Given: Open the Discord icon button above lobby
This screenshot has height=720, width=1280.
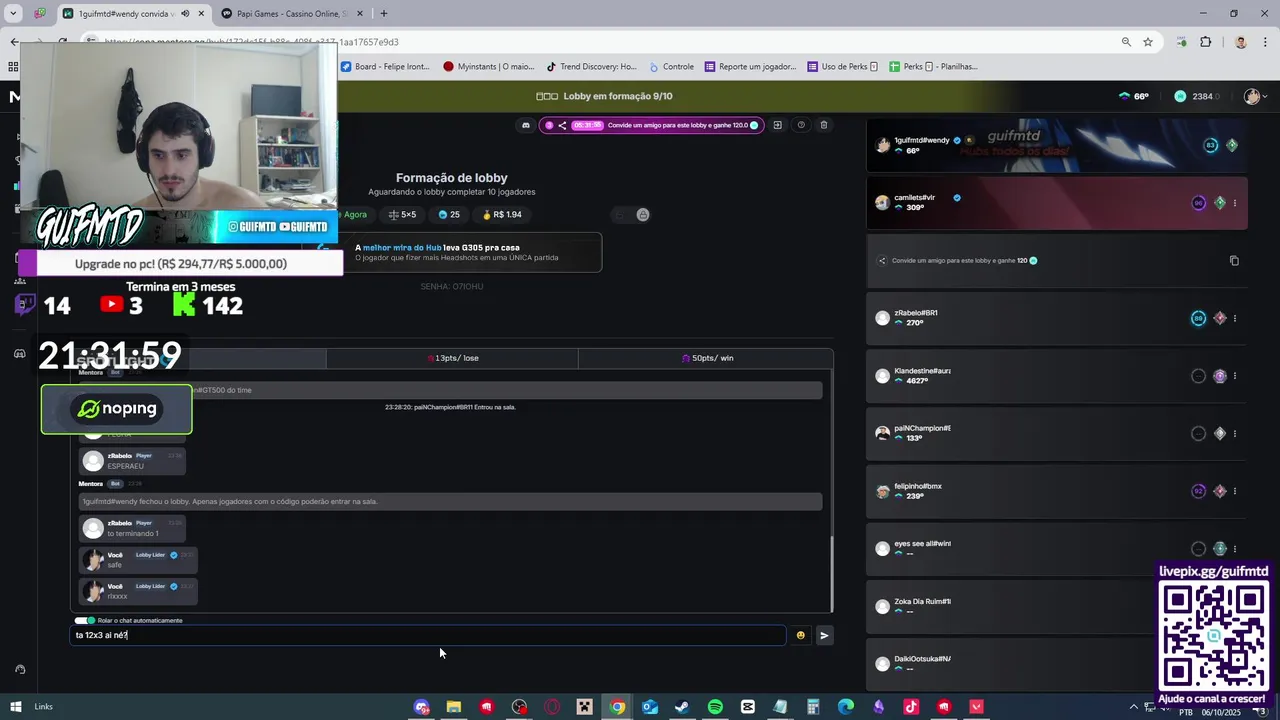Looking at the screenshot, I should tap(526, 125).
